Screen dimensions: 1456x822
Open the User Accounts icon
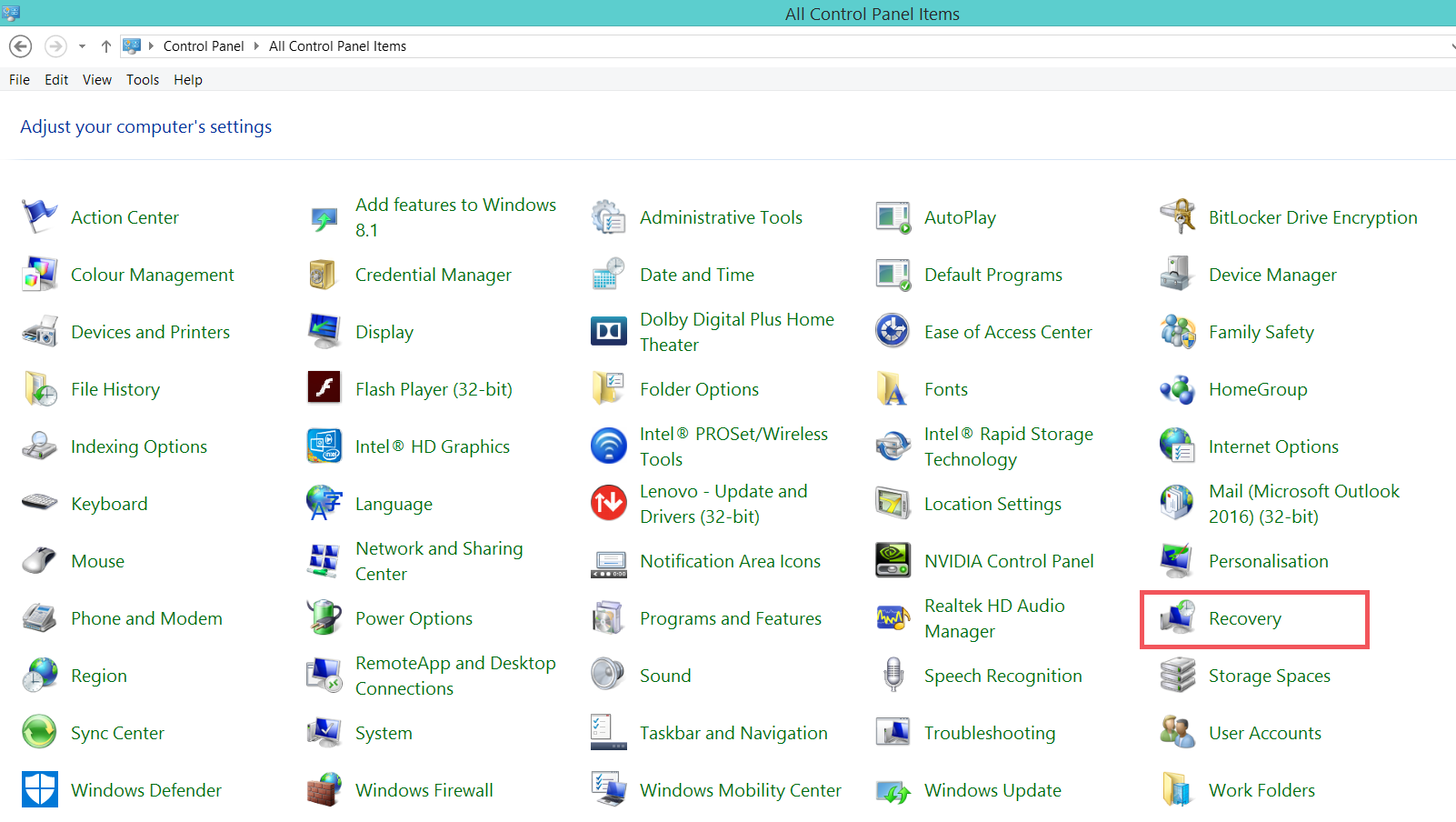pyautogui.click(x=1177, y=733)
